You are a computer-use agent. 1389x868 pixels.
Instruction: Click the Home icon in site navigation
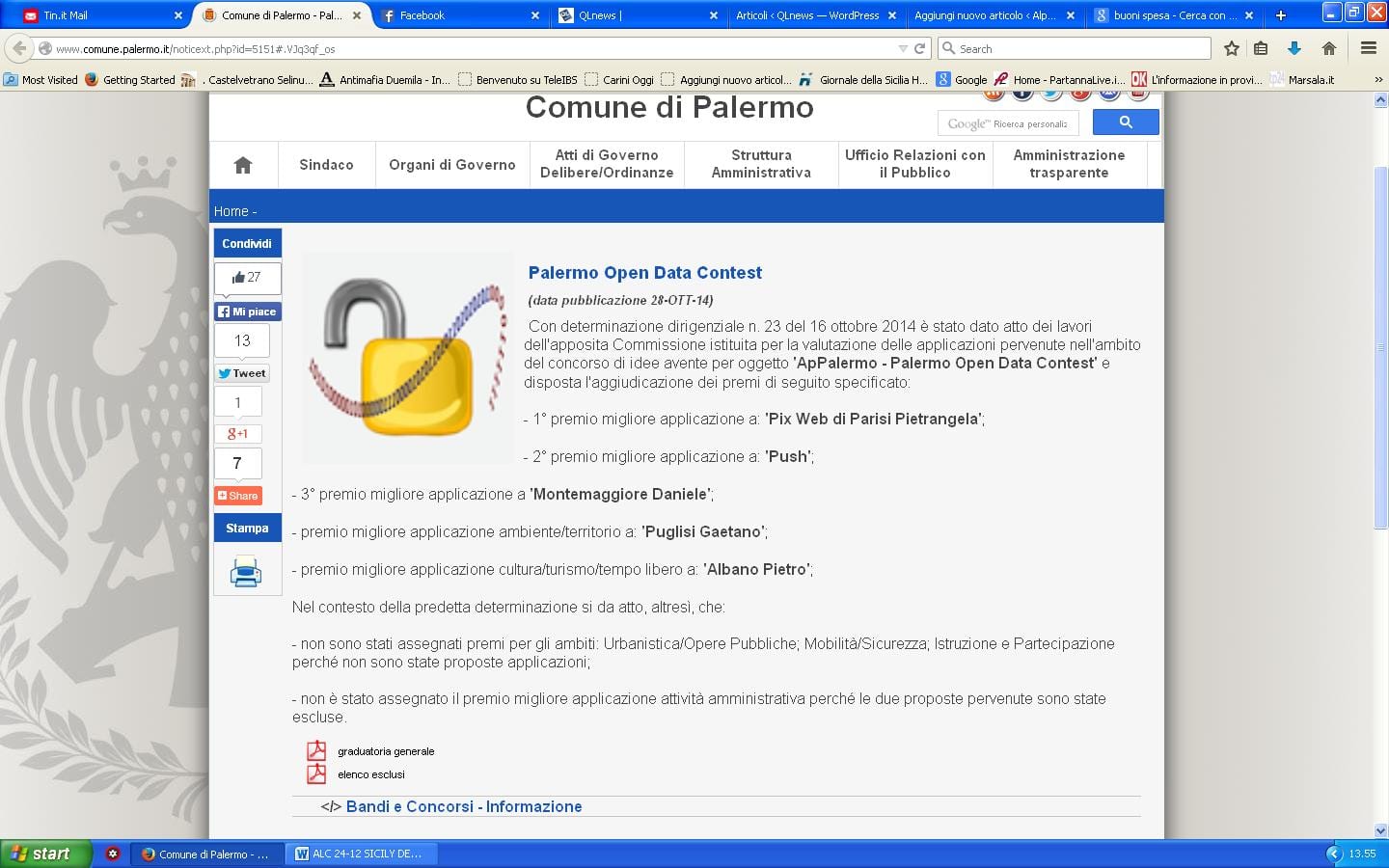[x=243, y=165]
